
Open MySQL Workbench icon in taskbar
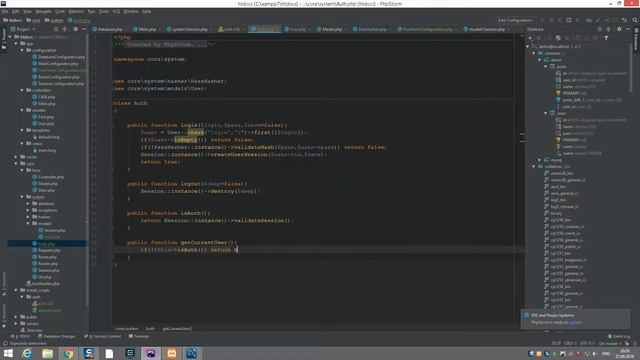click(x=192, y=353)
